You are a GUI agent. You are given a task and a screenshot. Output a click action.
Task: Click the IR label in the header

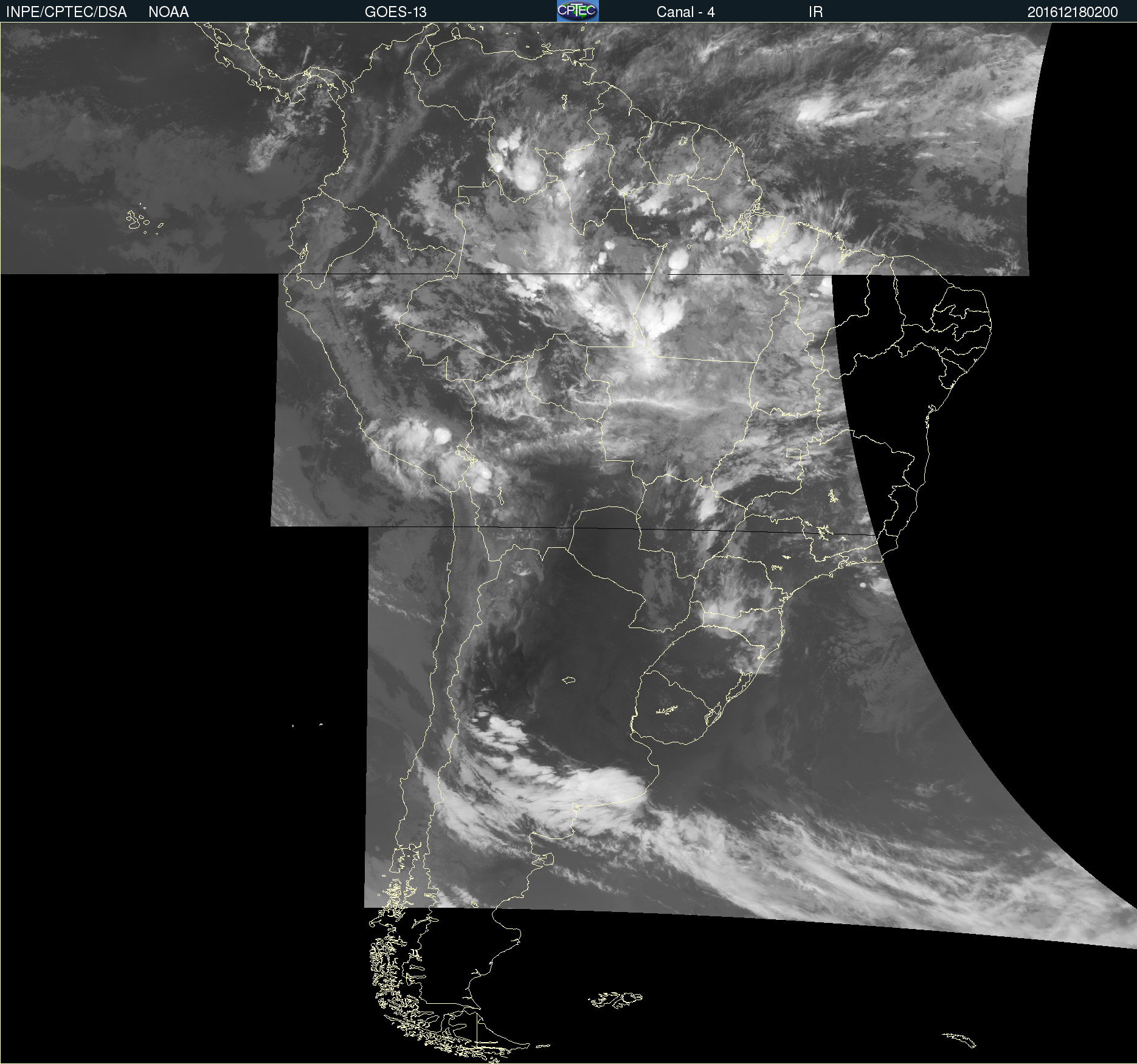(815, 12)
